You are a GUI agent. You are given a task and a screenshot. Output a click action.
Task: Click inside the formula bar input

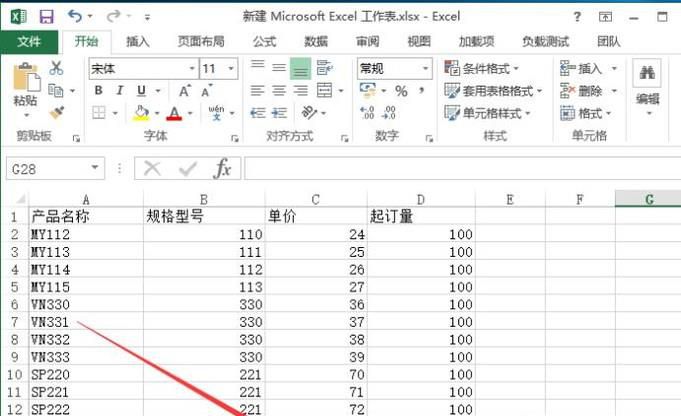(x=462, y=168)
